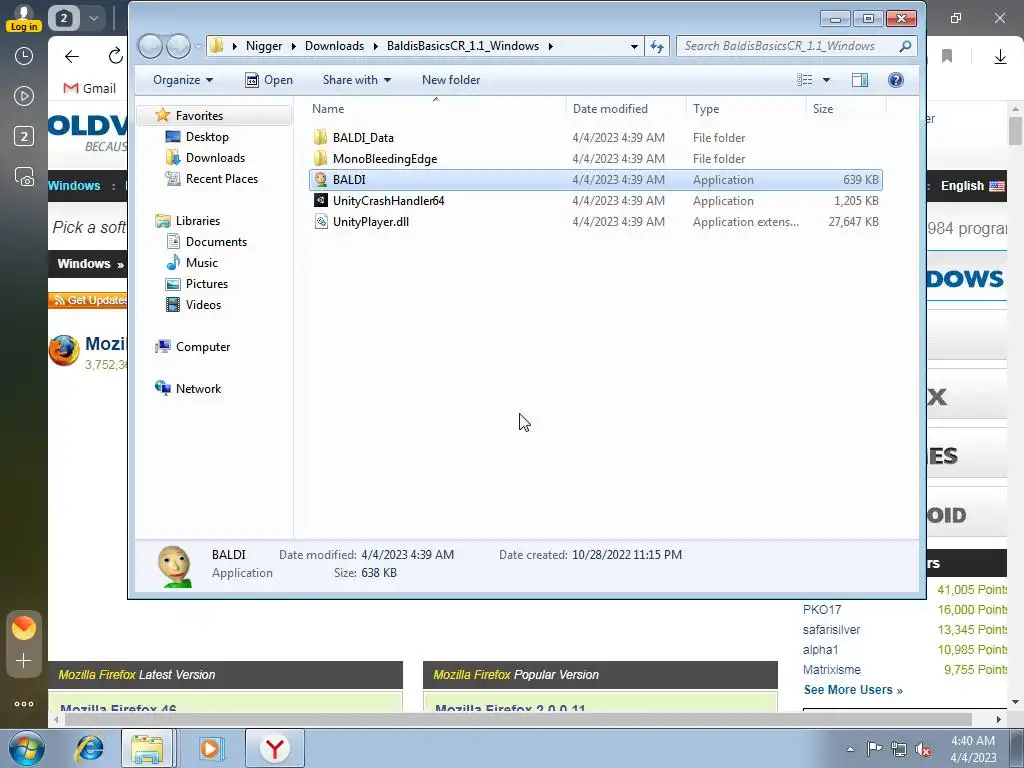Open the BALDI_Data folder
The image size is (1024, 768).
tap(363, 138)
